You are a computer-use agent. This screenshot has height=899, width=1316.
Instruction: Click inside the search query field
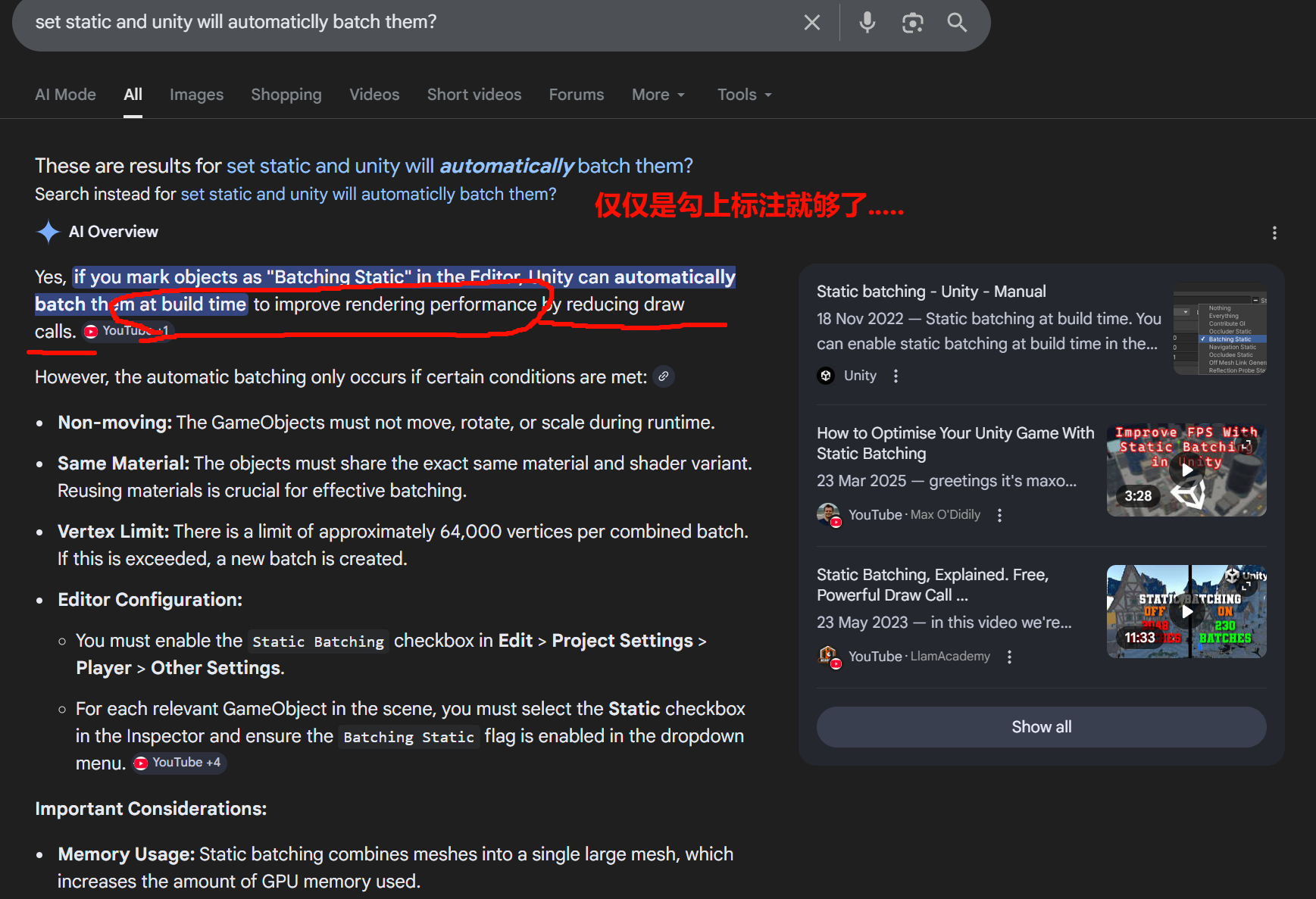(x=409, y=22)
